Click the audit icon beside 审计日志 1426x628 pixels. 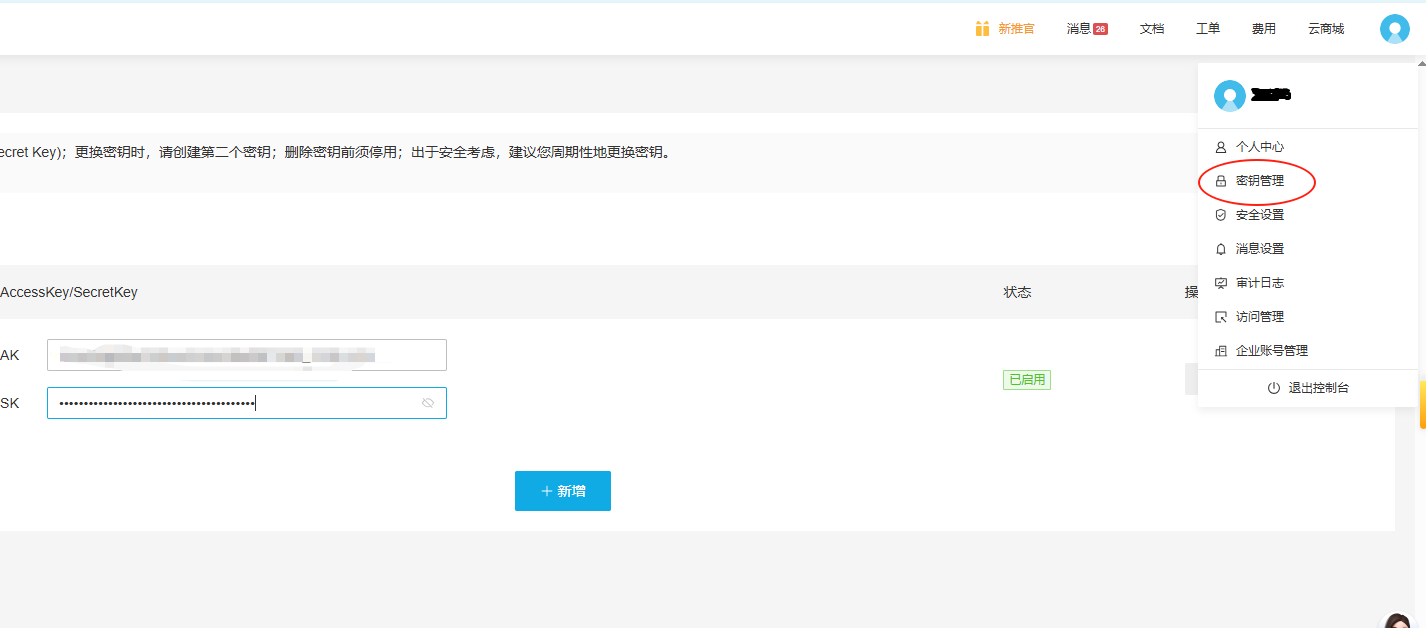tap(1221, 282)
